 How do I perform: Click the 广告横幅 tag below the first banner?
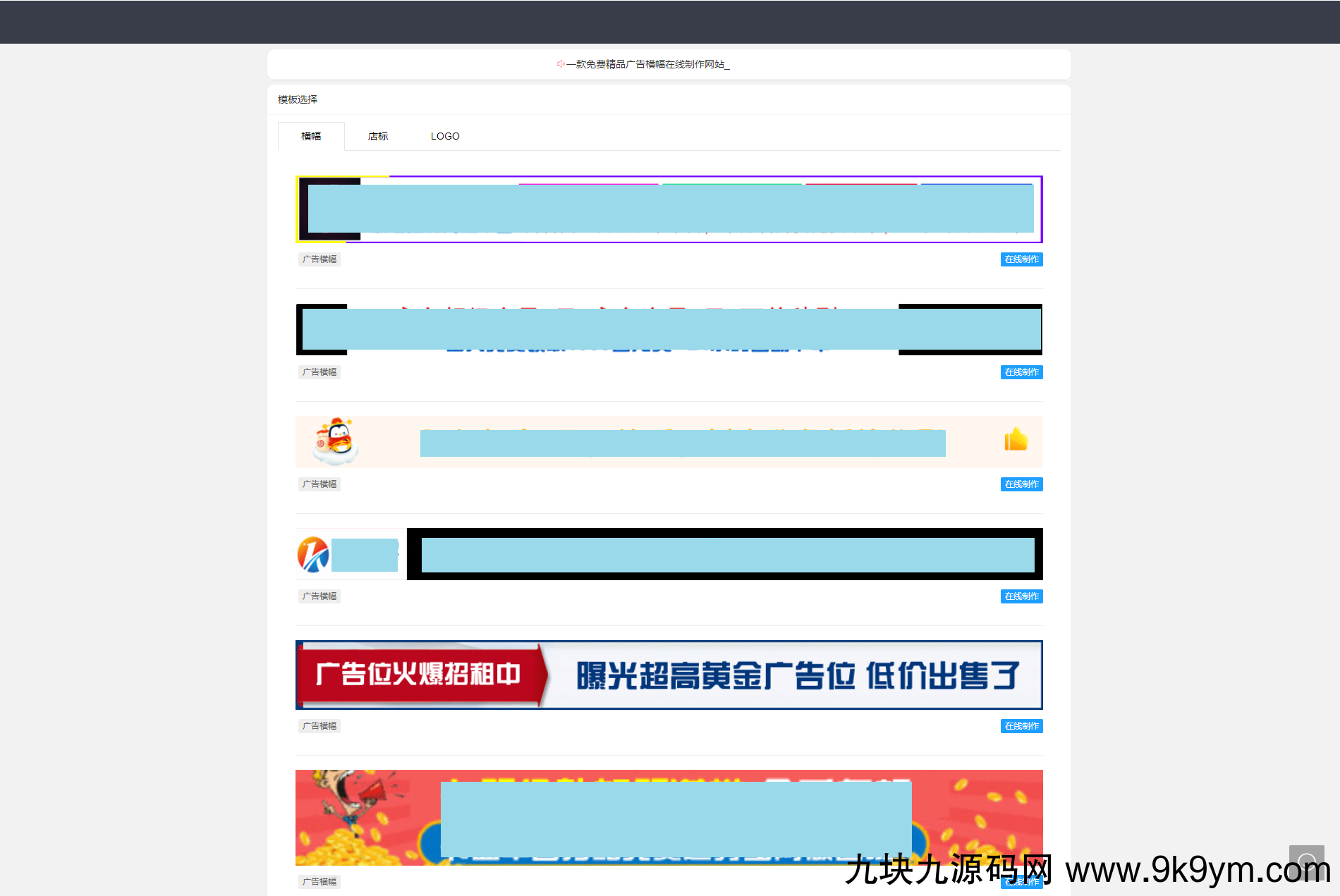(319, 259)
